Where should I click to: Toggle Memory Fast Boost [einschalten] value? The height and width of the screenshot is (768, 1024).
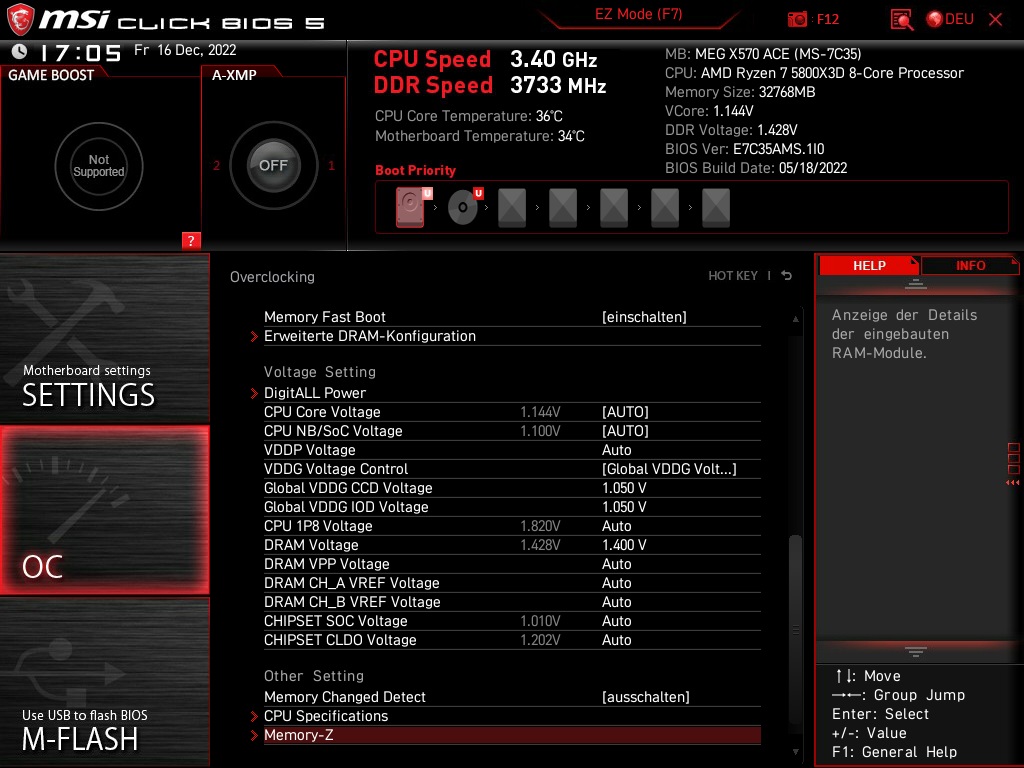[x=644, y=317]
